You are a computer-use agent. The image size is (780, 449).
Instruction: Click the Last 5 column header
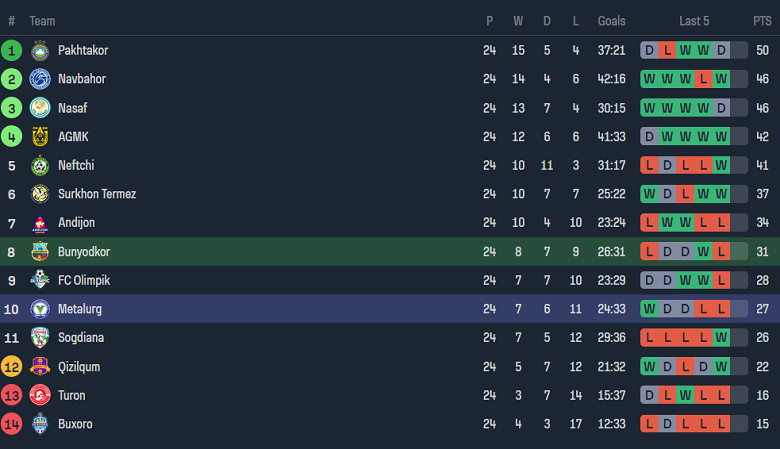(694, 21)
